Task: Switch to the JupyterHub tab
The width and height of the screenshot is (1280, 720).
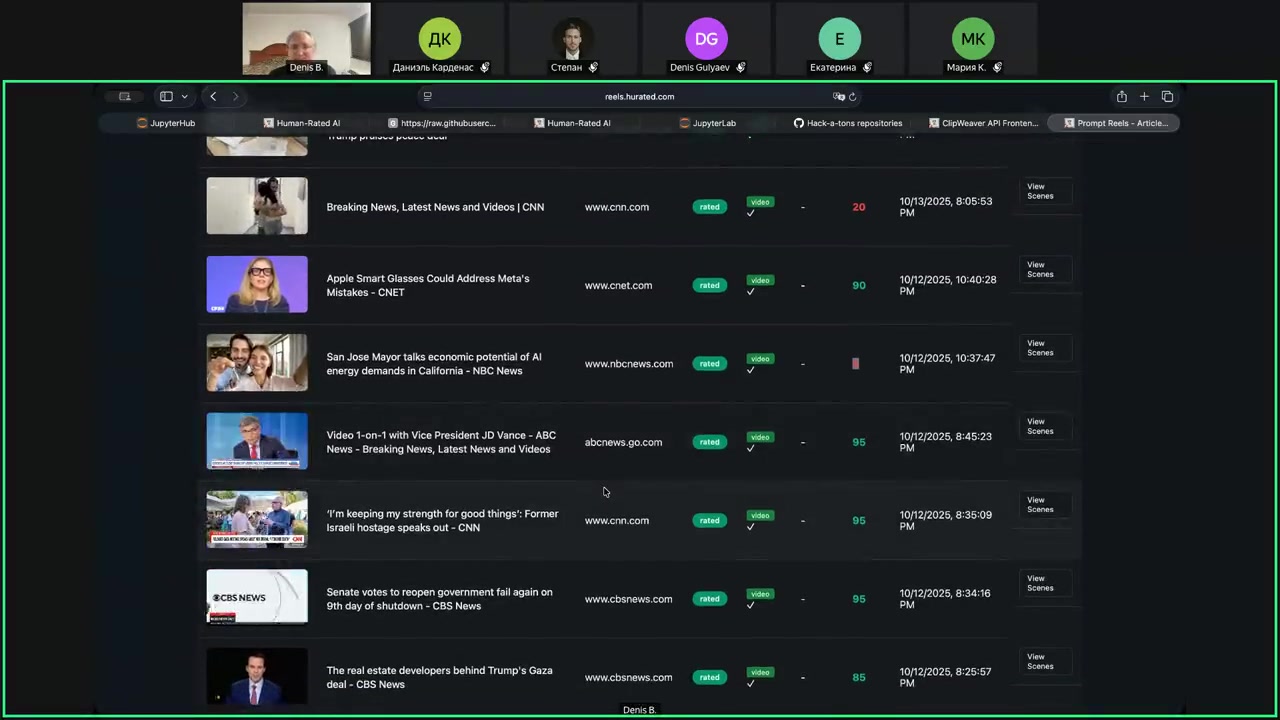Action: pos(166,123)
